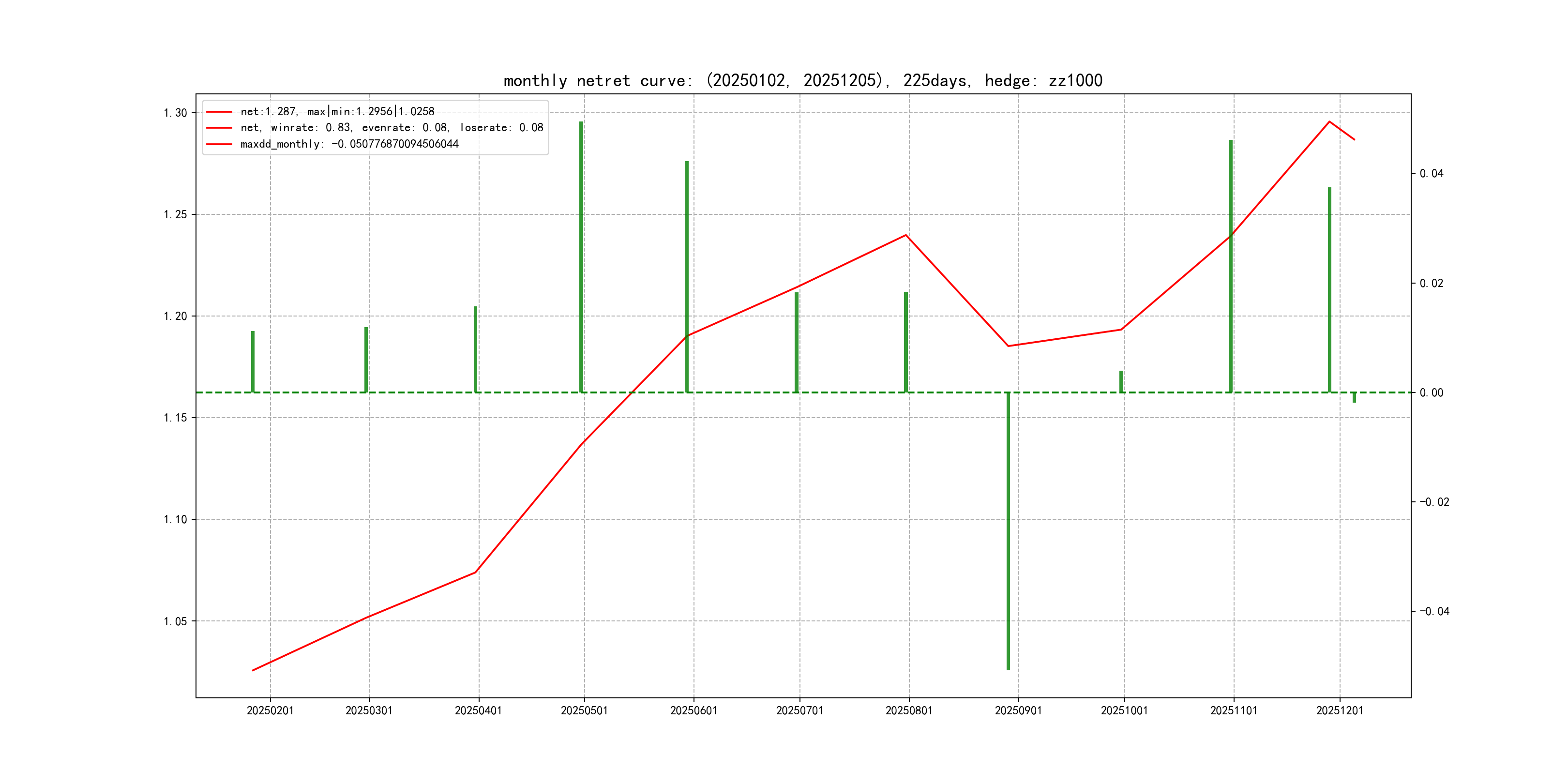Click the red curve's peak near 20251201

pos(1329,122)
